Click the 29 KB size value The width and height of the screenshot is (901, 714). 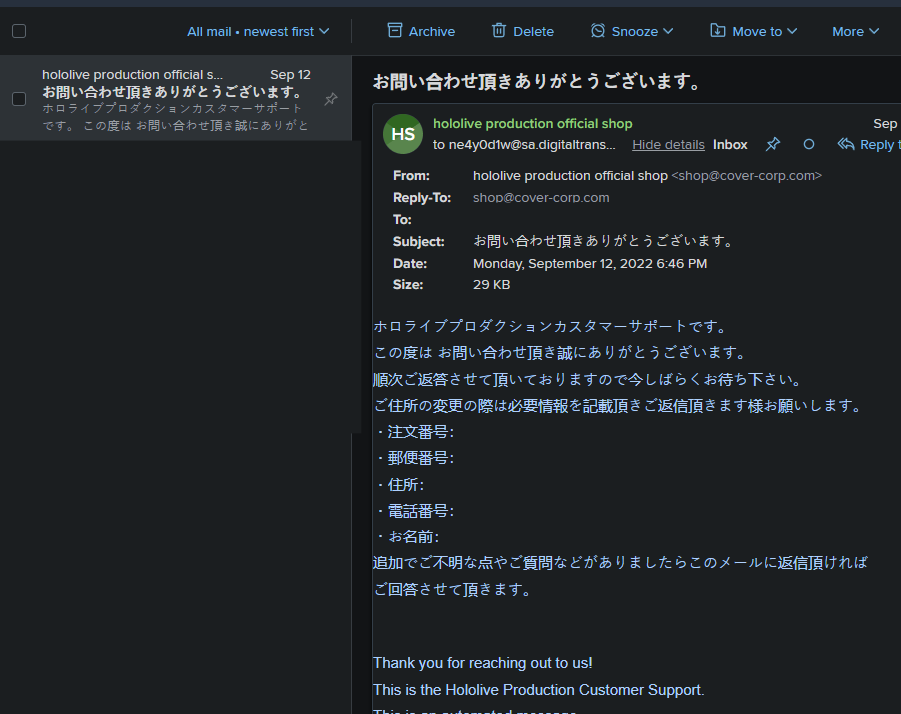491,285
